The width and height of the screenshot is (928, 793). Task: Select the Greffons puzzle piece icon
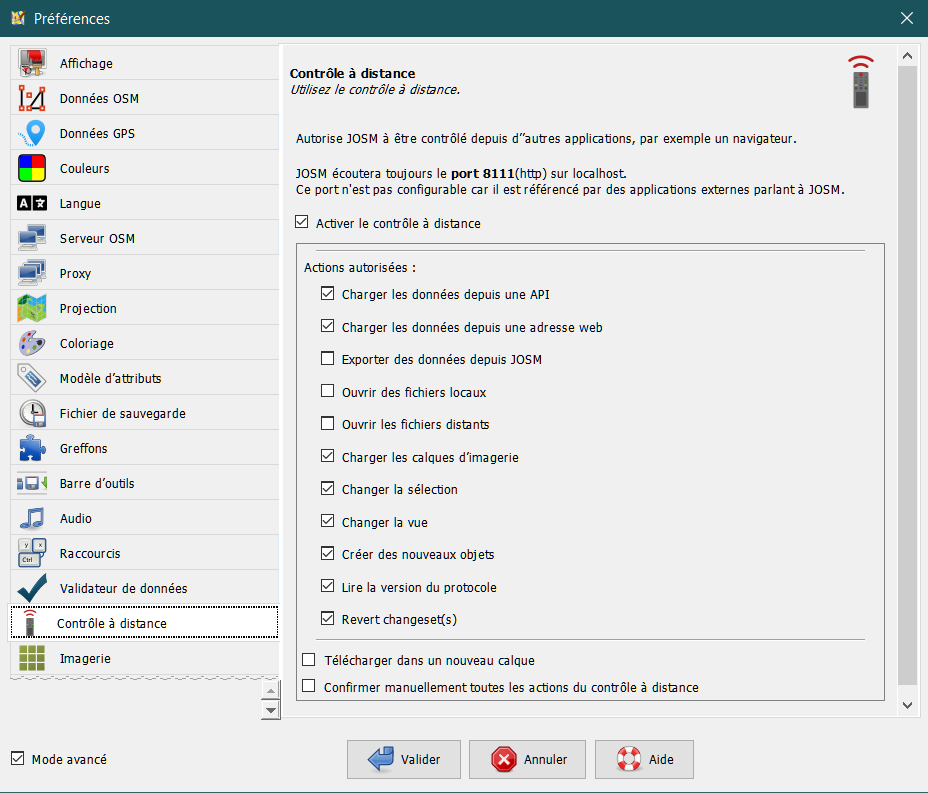click(x=32, y=449)
